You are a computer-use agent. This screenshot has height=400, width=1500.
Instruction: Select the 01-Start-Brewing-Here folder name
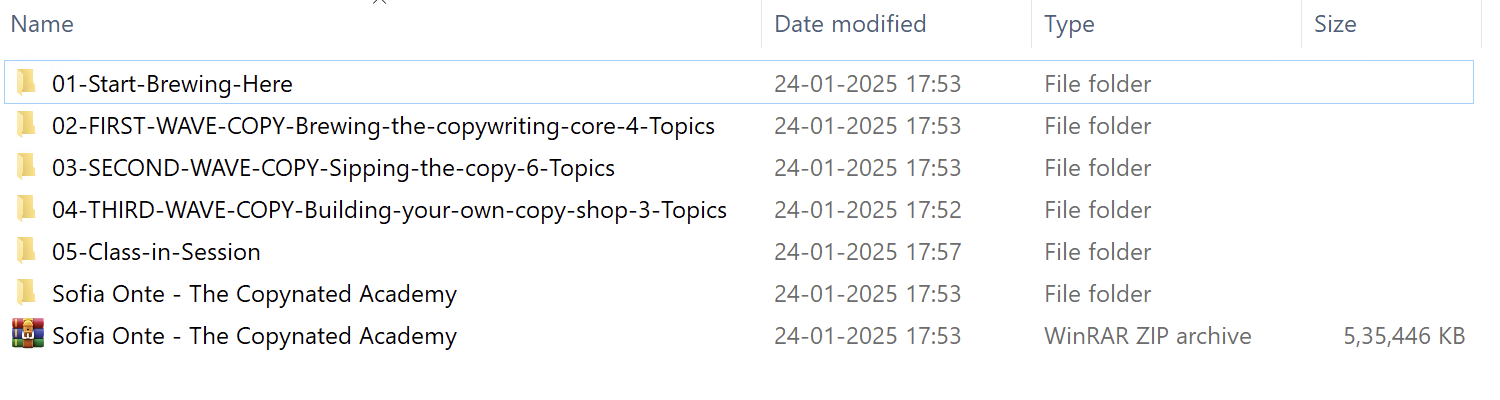(172, 84)
